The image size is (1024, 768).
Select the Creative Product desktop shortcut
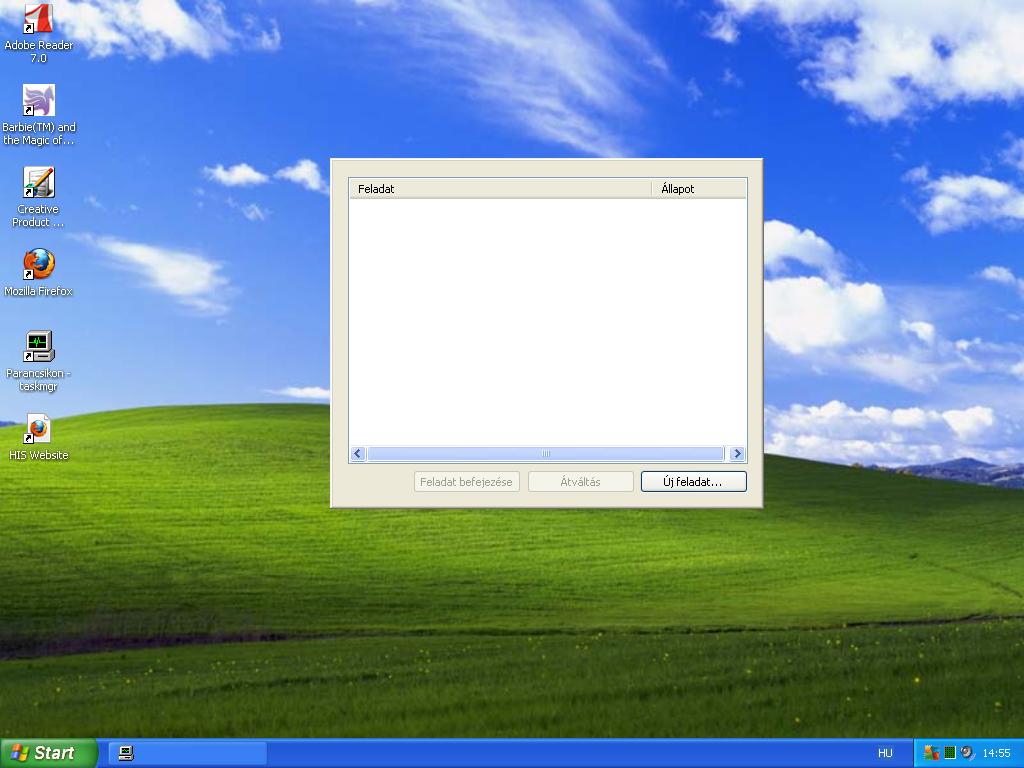tap(39, 197)
